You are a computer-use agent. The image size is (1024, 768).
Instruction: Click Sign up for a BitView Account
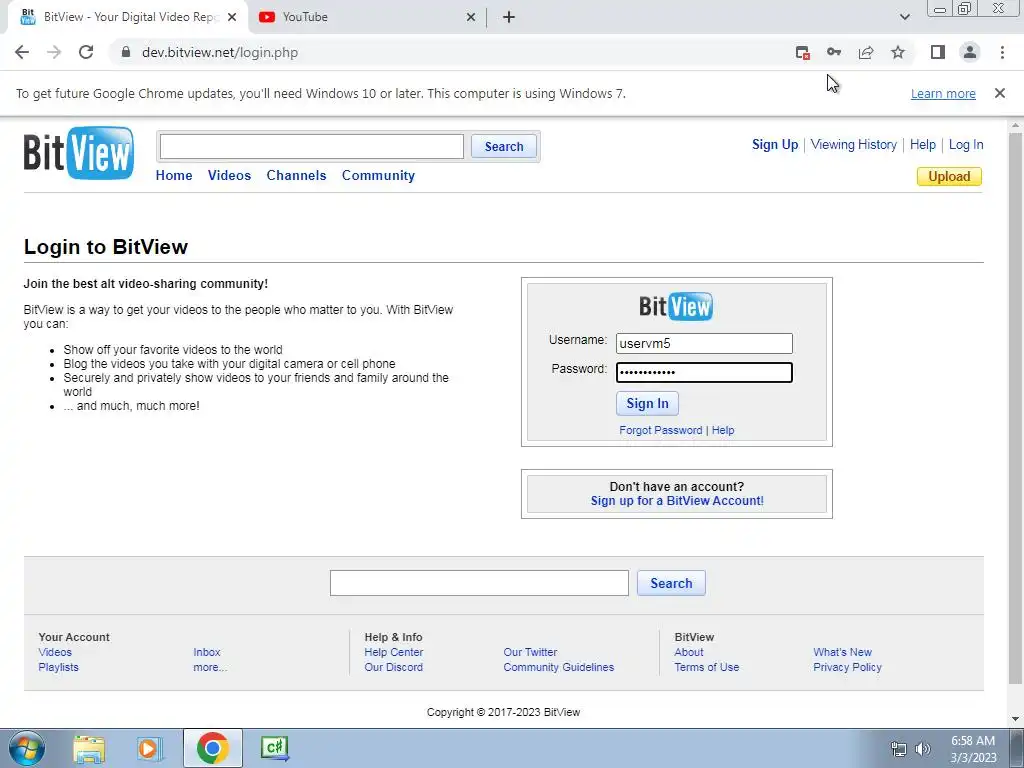coord(677,501)
